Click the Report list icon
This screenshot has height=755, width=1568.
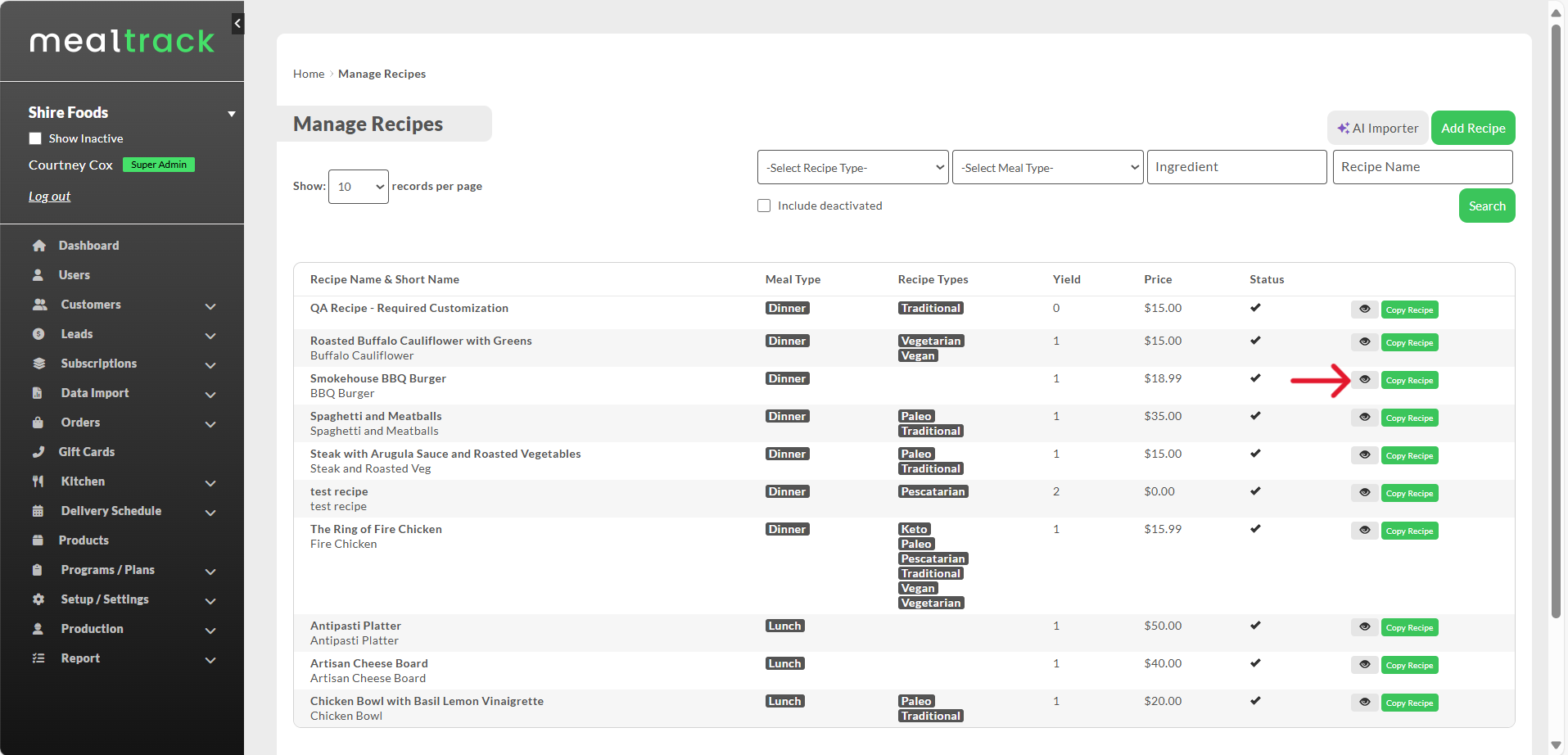[x=38, y=658]
